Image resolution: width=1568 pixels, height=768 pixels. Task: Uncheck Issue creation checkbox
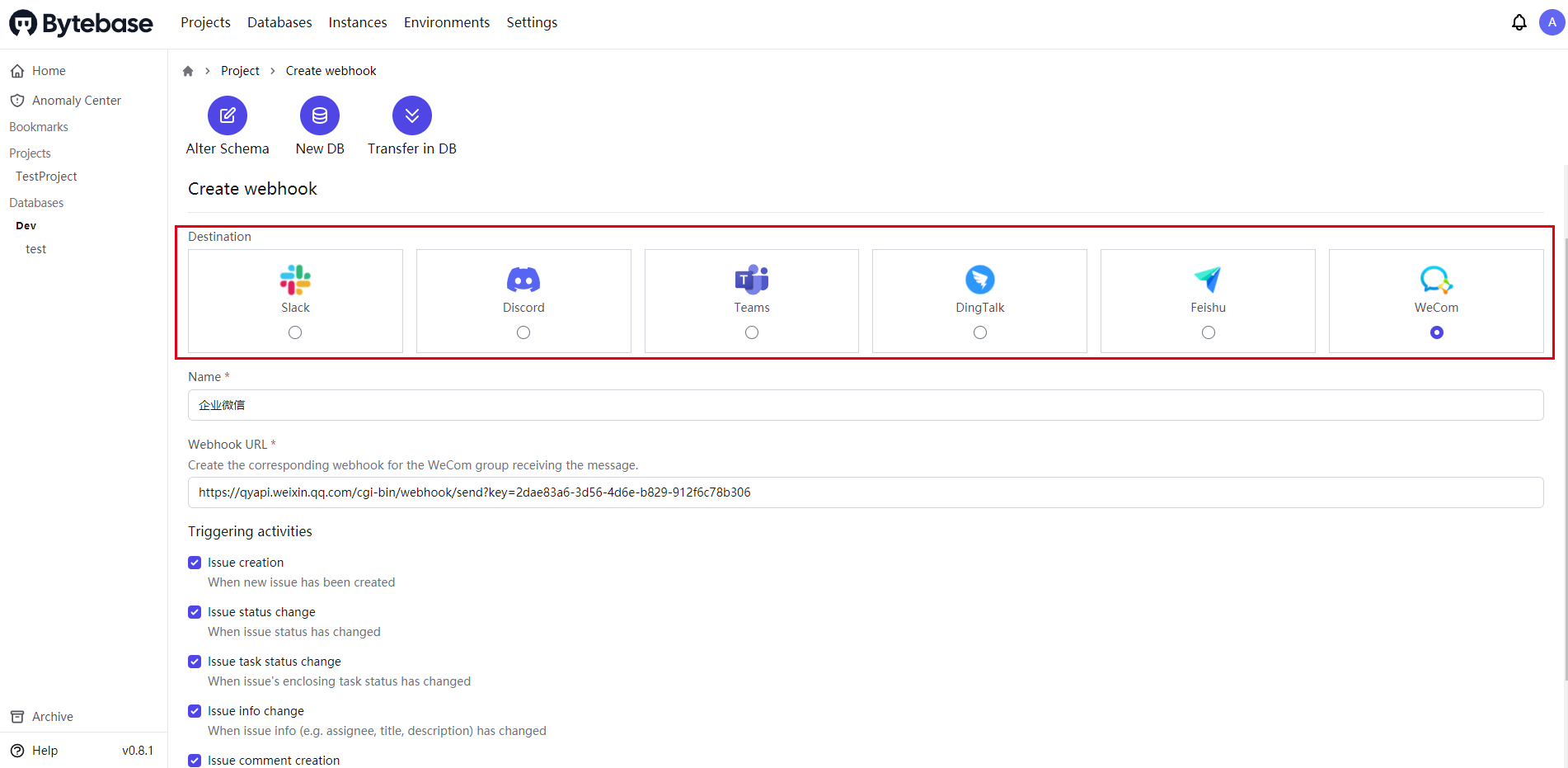point(195,563)
